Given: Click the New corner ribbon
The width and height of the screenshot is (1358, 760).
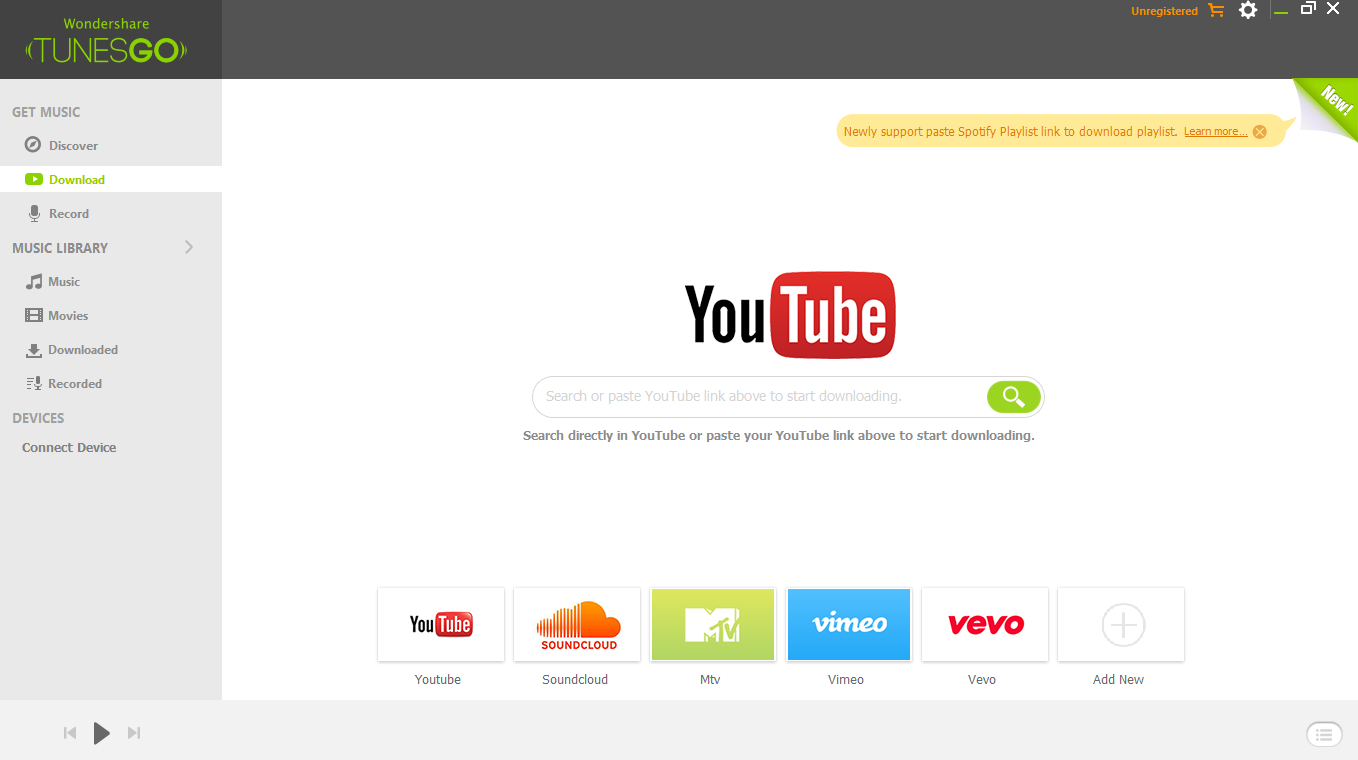Looking at the screenshot, I should [1333, 103].
